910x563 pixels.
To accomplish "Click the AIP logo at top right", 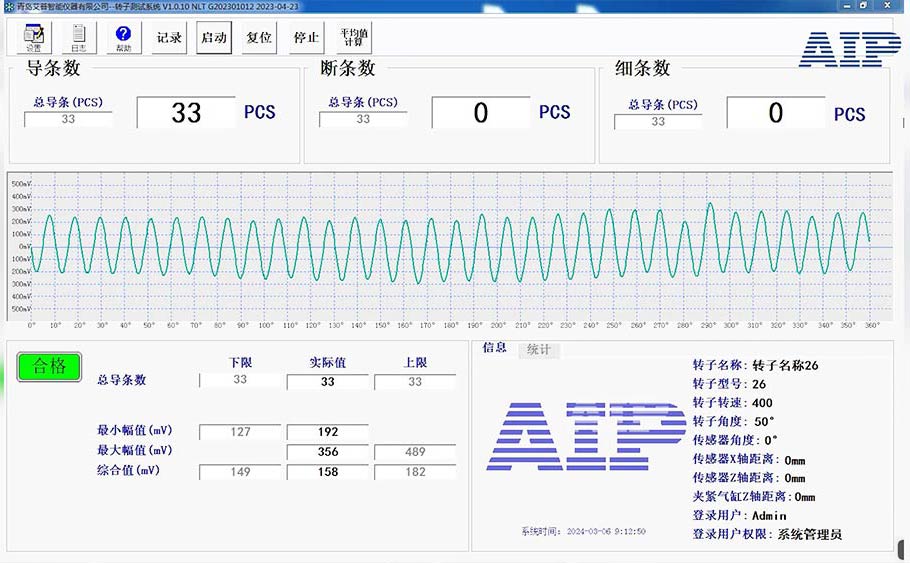I will 849,48.
